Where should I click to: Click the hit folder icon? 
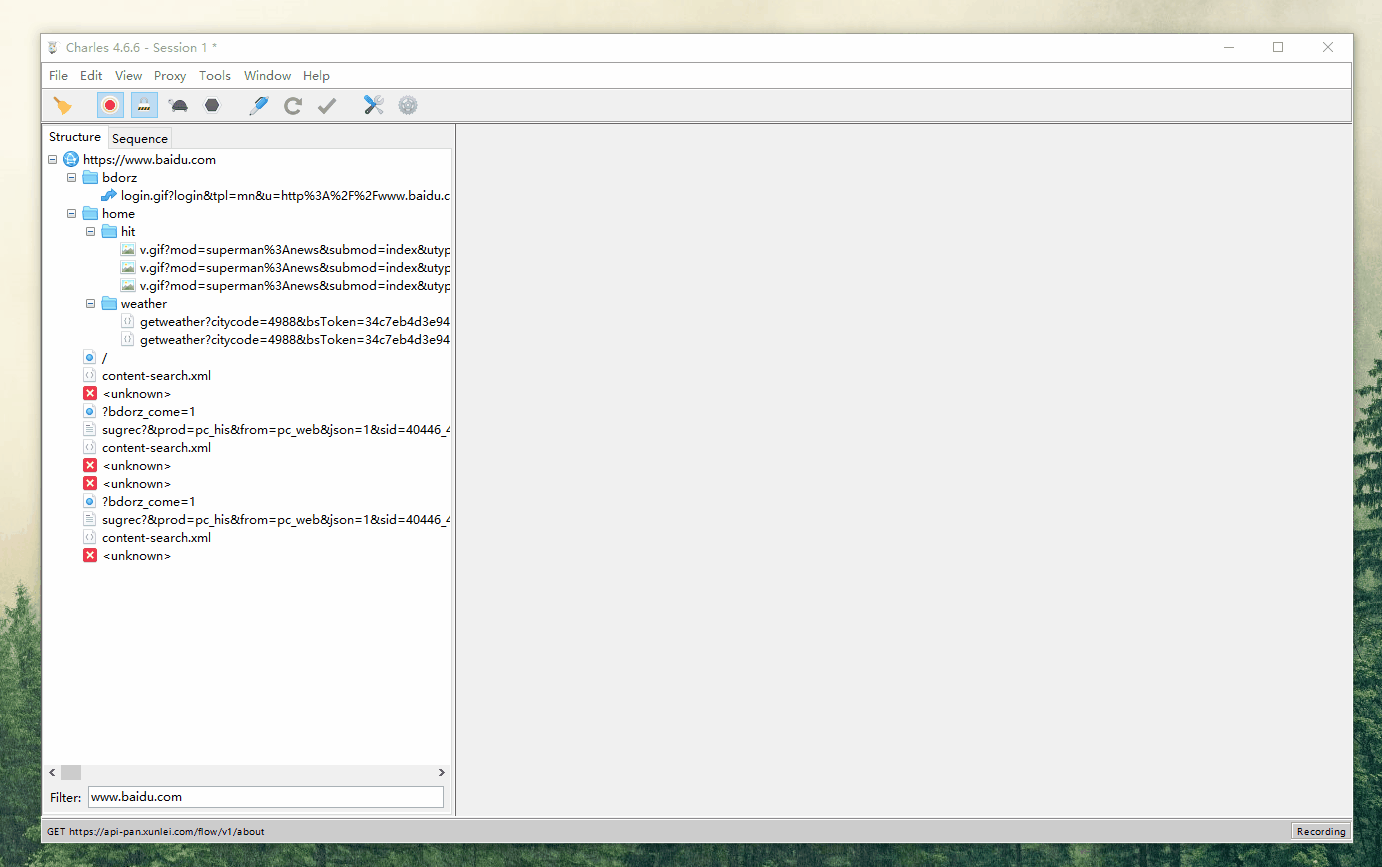coord(109,232)
